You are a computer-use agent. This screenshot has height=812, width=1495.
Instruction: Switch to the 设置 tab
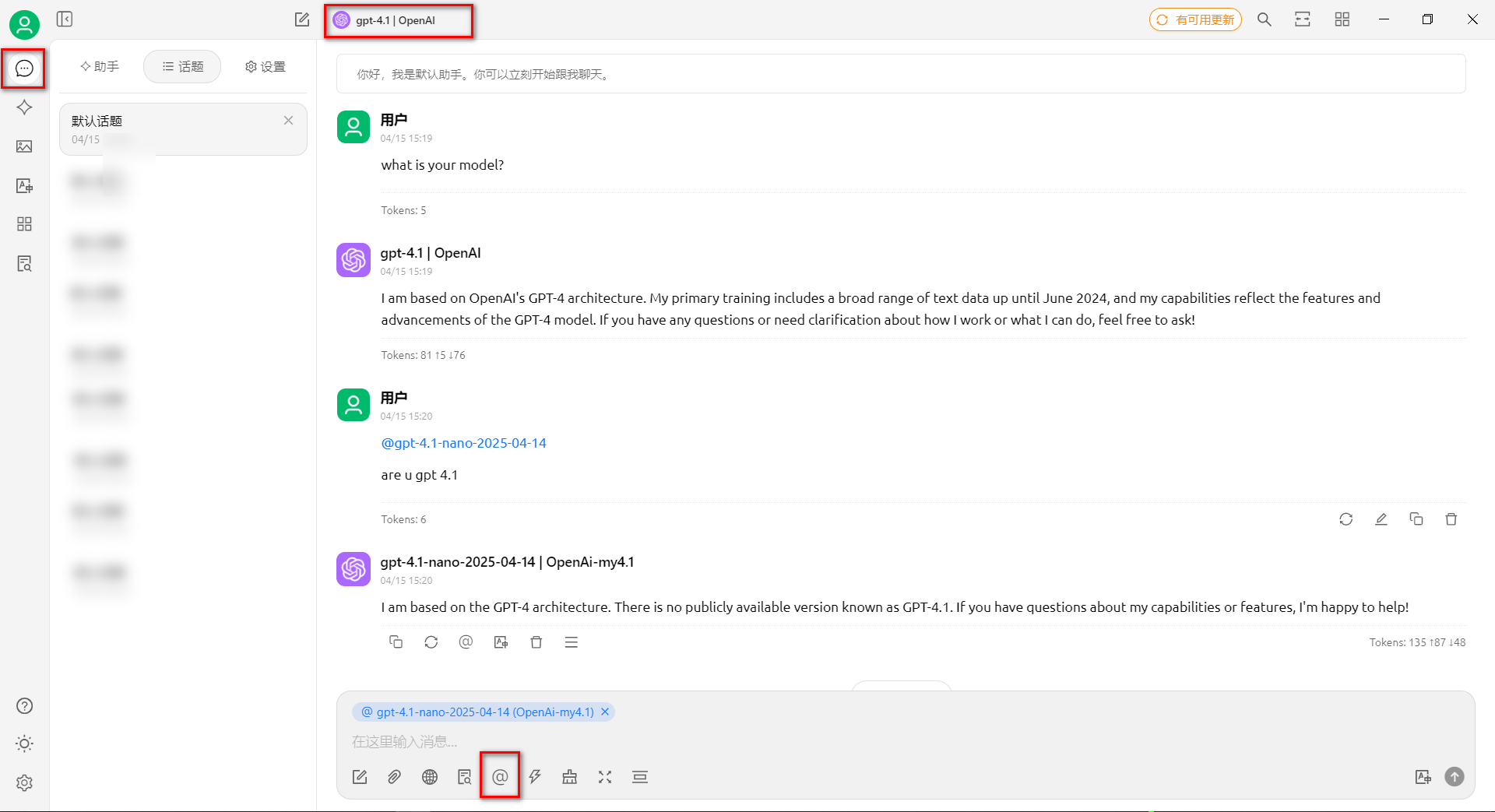click(266, 66)
